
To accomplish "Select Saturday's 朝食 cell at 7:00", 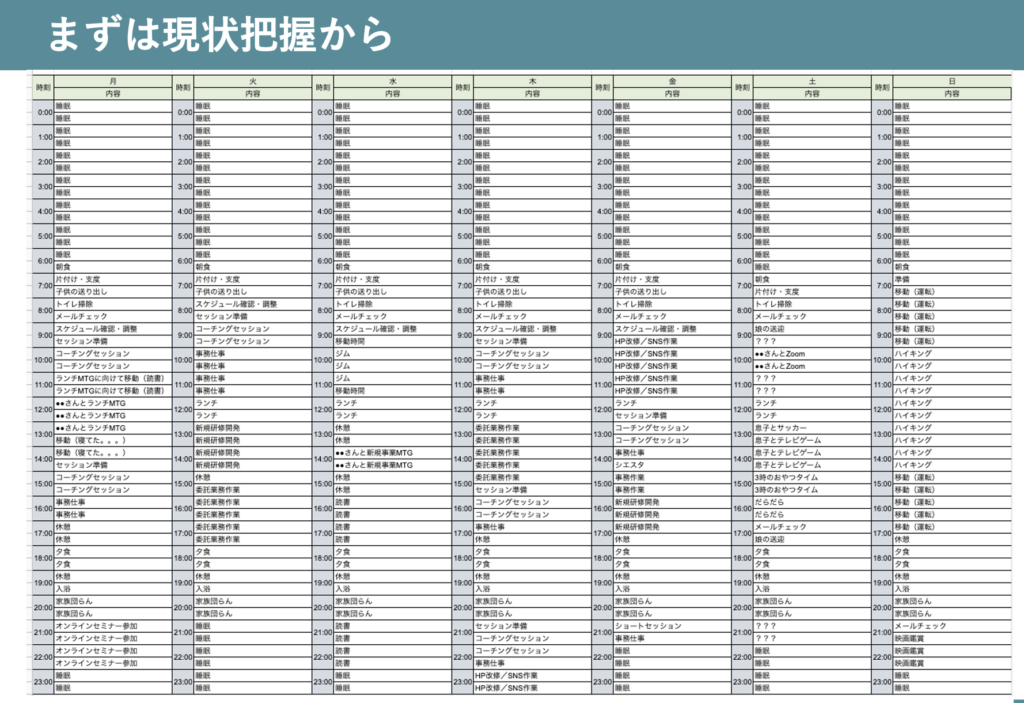I will click(812, 279).
